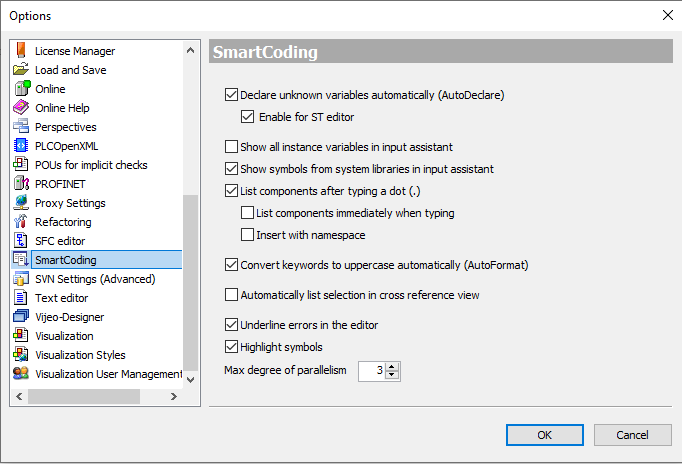The height and width of the screenshot is (464, 682).
Task: Select the PROFINET category icon
Action: click(21, 184)
